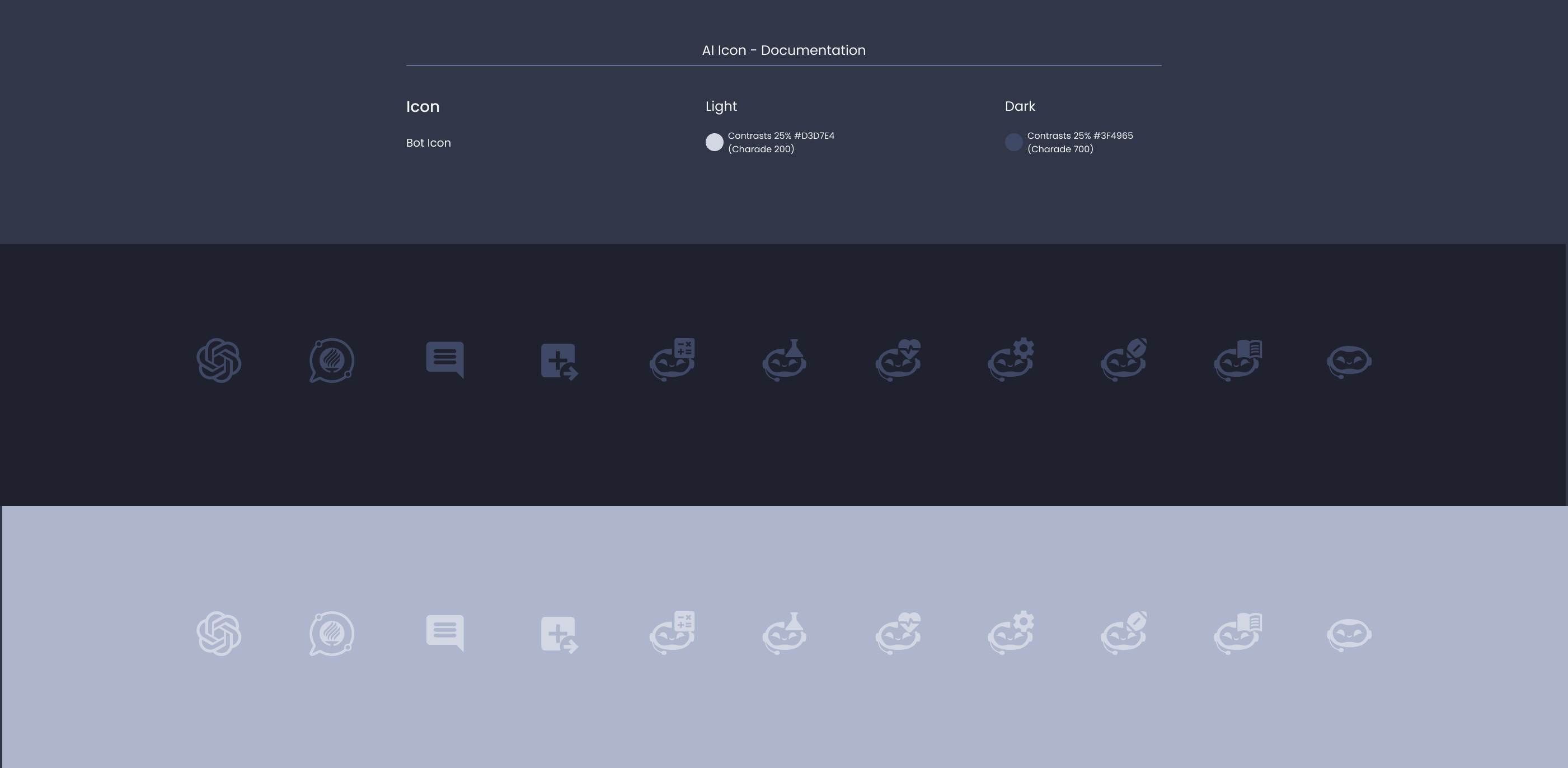Select the bot with open book icon in the light row
This screenshot has height=768, width=1568.
1238,634
